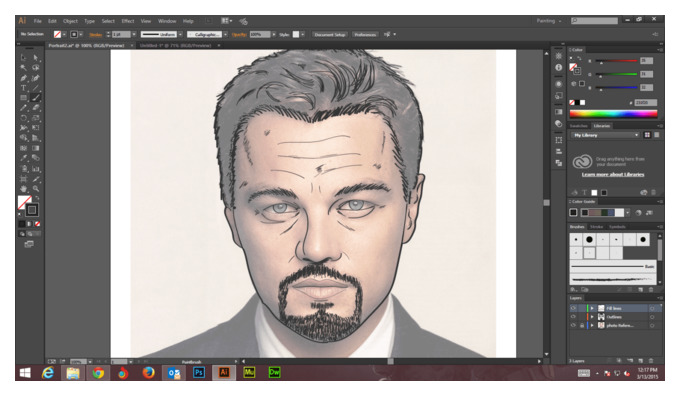Open the Gradient panel icon in dock
Viewport: 680px width, 396px height.
pos(559,112)
